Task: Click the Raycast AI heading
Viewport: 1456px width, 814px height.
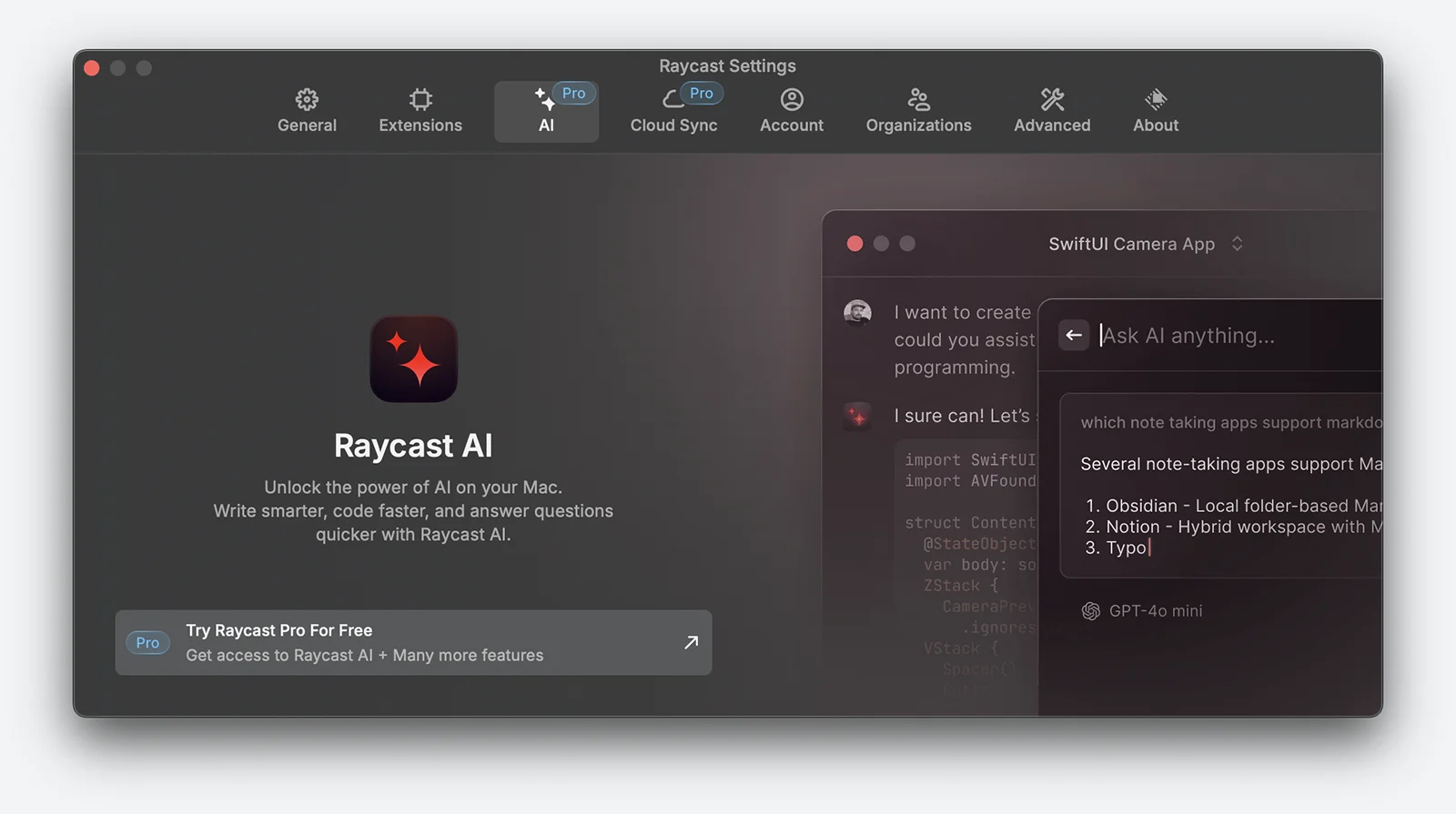Action: [413, 446]
